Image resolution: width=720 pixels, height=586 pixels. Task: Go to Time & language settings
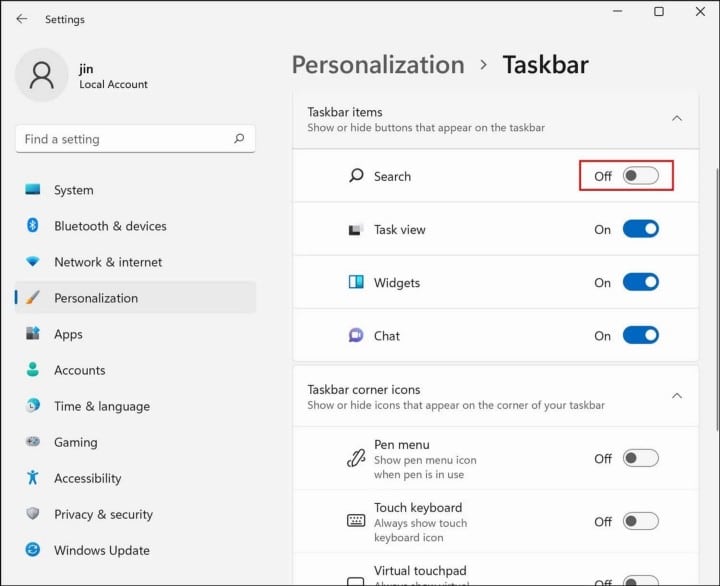(135, 406)
